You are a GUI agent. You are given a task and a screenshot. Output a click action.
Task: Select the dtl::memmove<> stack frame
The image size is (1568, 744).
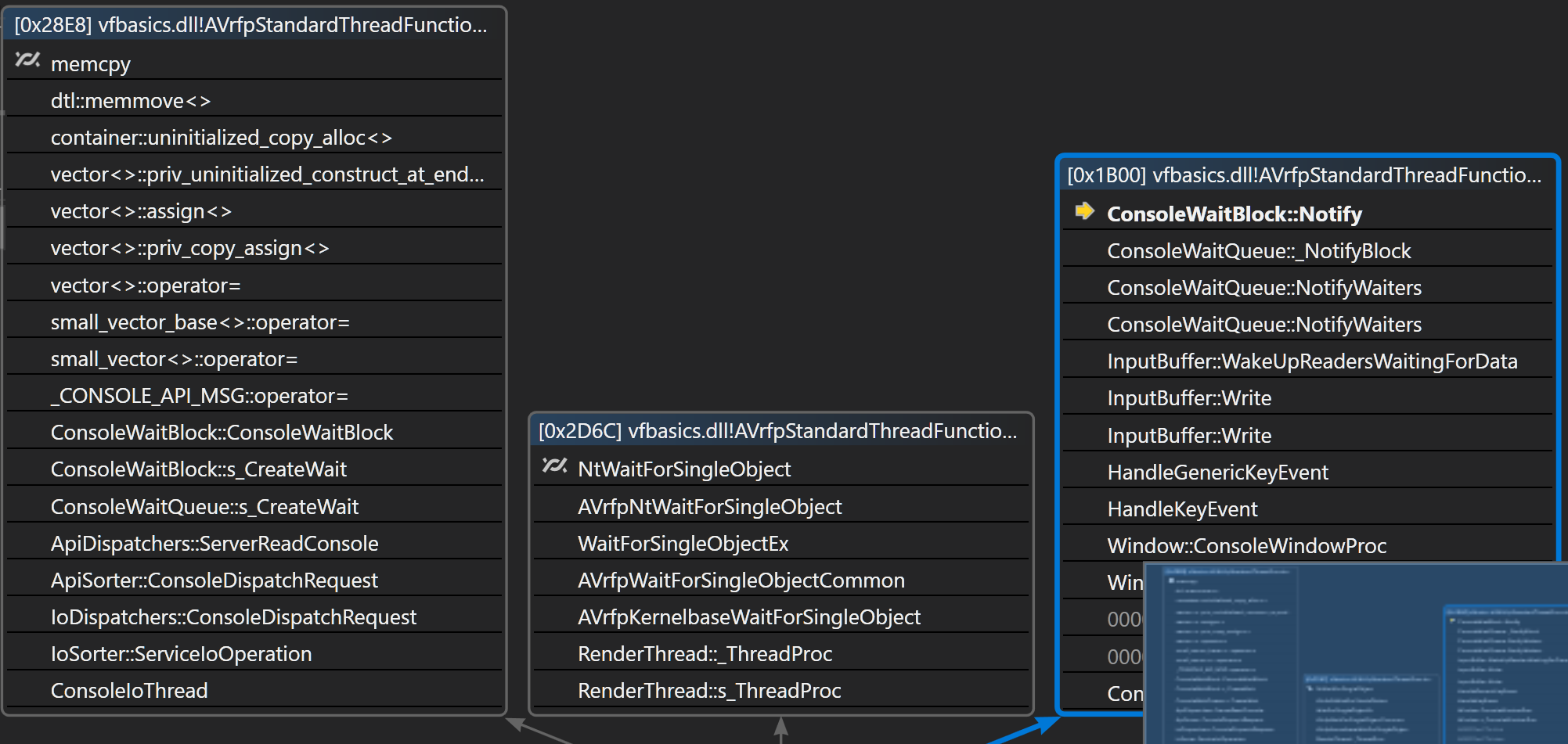tap(254, 101)
